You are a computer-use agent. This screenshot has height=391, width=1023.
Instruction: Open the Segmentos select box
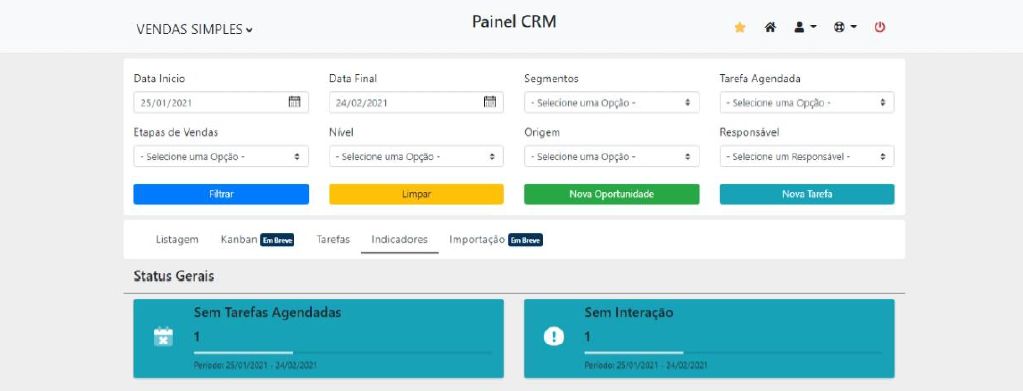[x=611, y=102]
